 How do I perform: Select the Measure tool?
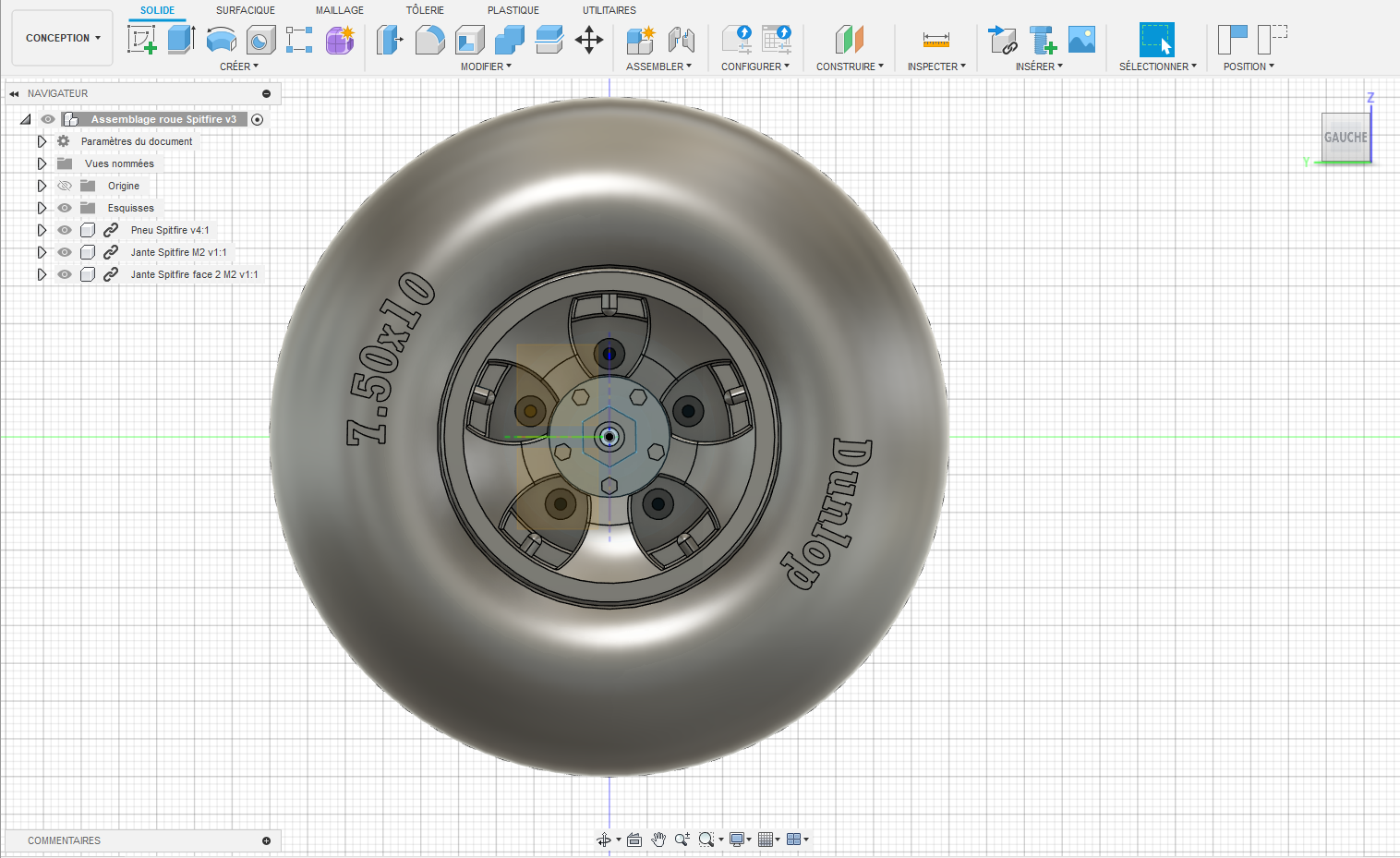click(x=936, y=40)
